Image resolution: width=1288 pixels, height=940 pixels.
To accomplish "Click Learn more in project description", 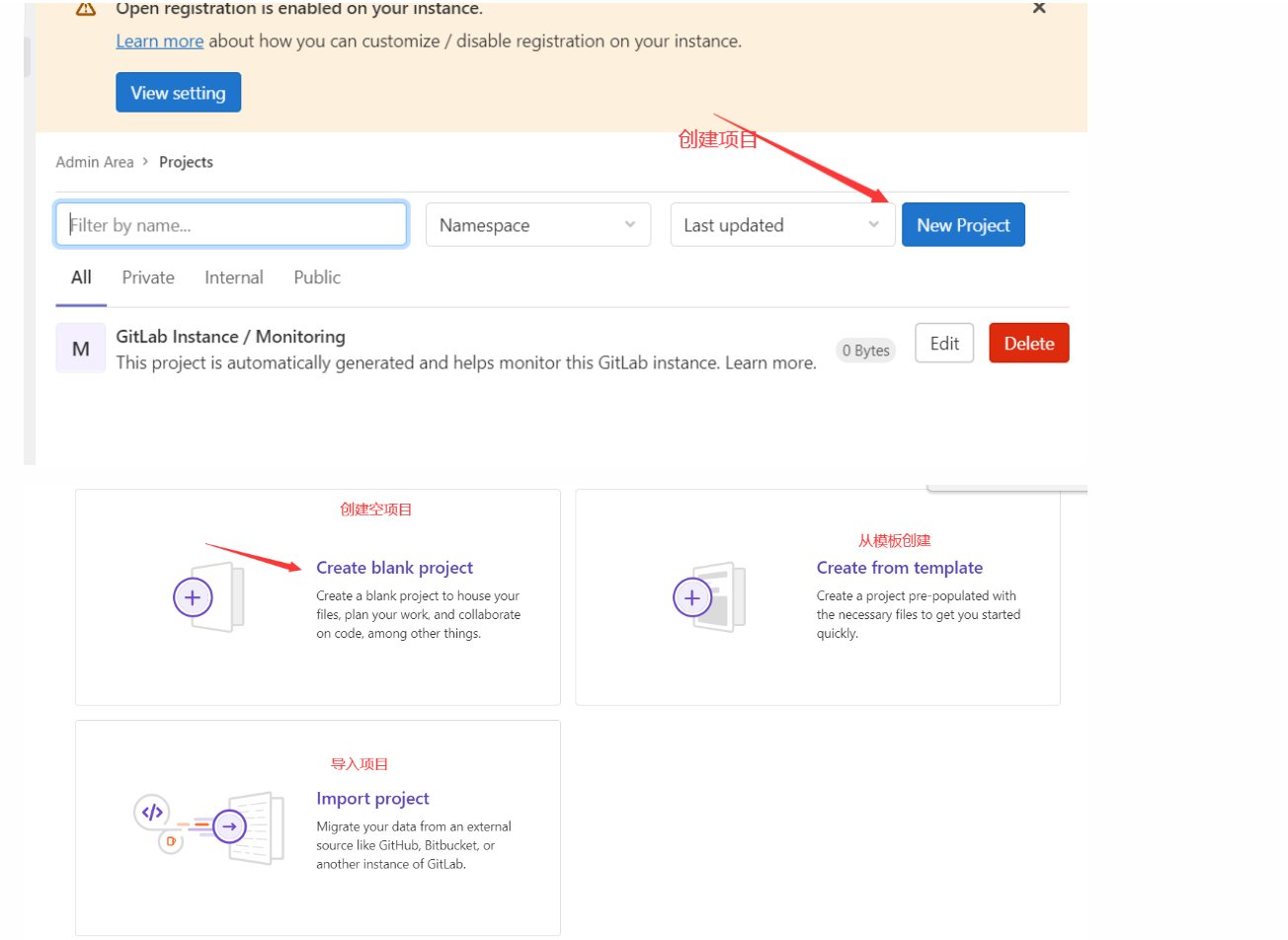I will click(x=770, y=363).
